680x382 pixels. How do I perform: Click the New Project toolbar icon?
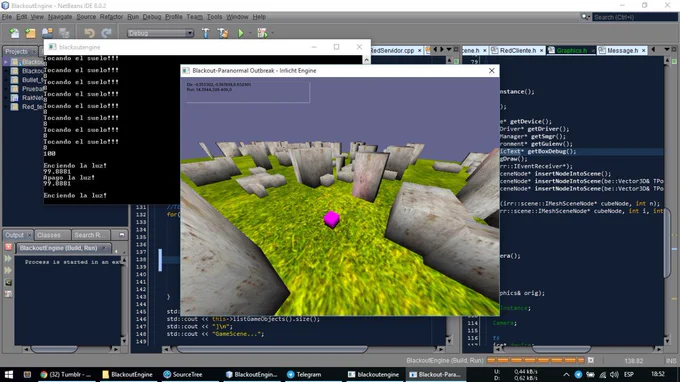tap(30, 33)
